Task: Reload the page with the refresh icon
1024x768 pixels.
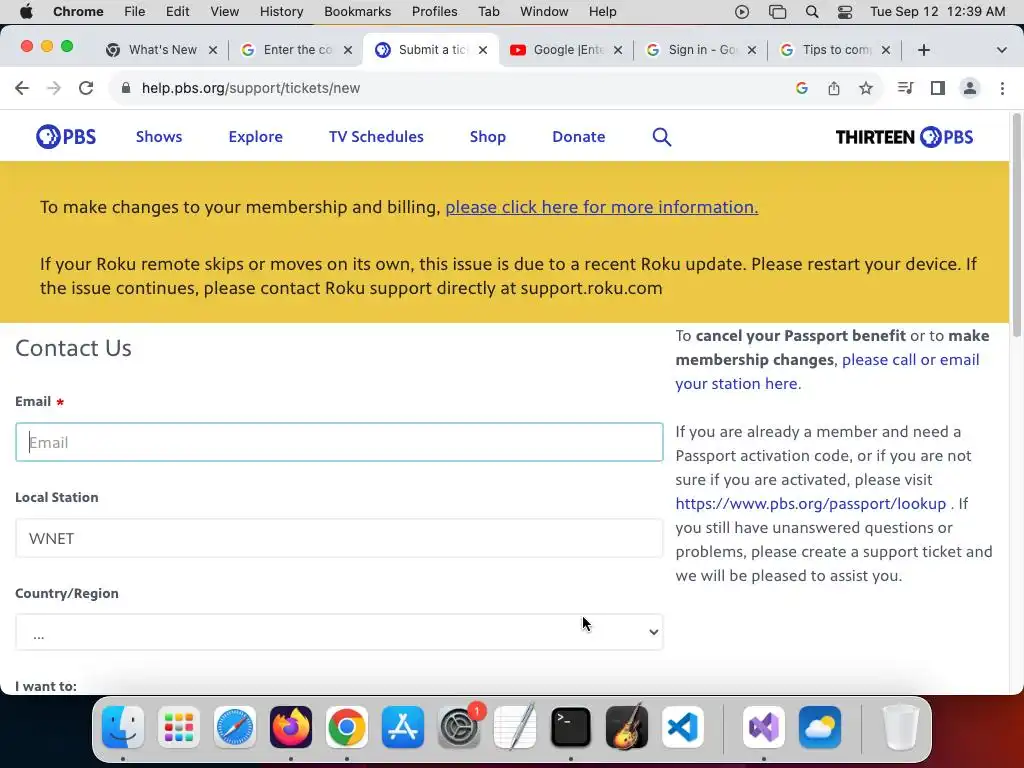Action: pyautogui.click(x=86, y=88)
